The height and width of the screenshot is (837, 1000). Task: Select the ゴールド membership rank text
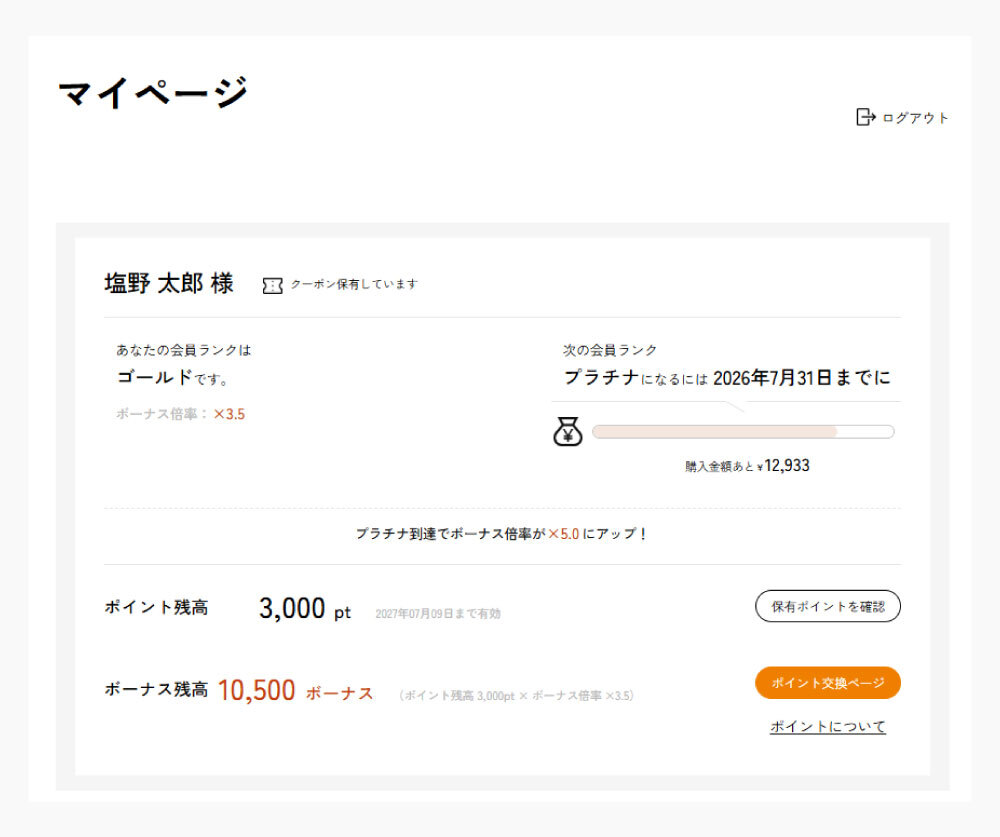(x=154, y=377)
